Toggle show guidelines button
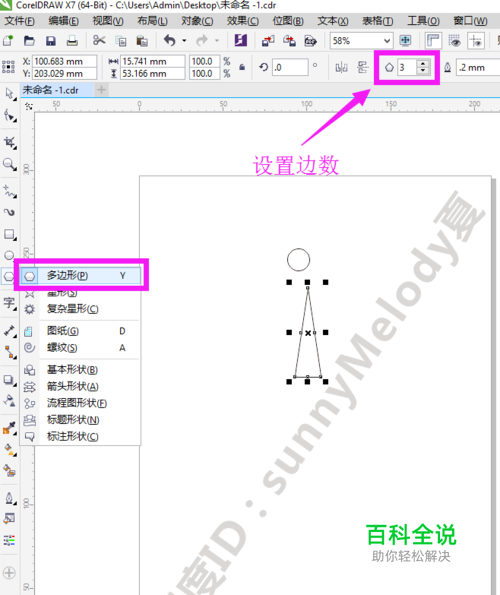Viewport: 500px width, 595px height. pyautogui.click(x=476, y=40)
